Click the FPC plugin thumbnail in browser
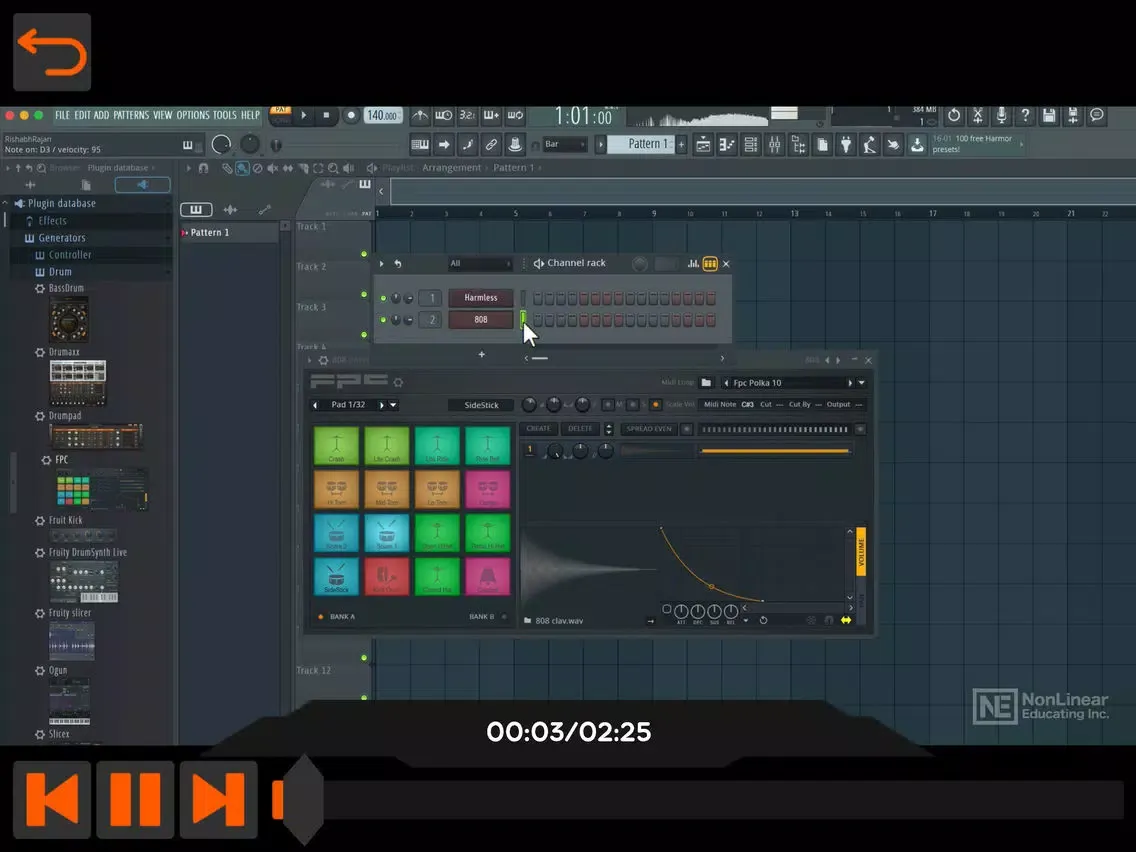Screen dimensions: 1136x852 tap(102, 489)
